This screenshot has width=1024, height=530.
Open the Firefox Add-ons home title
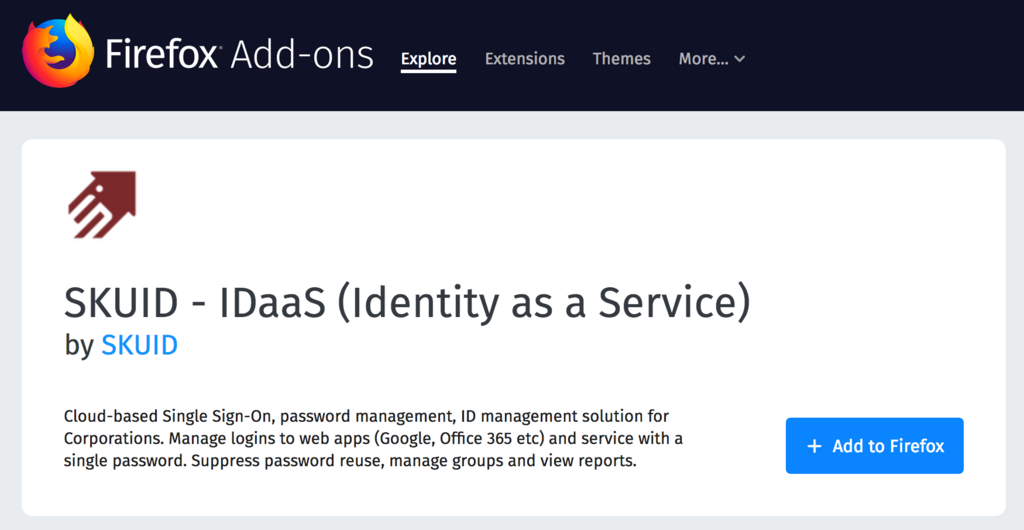239,54
